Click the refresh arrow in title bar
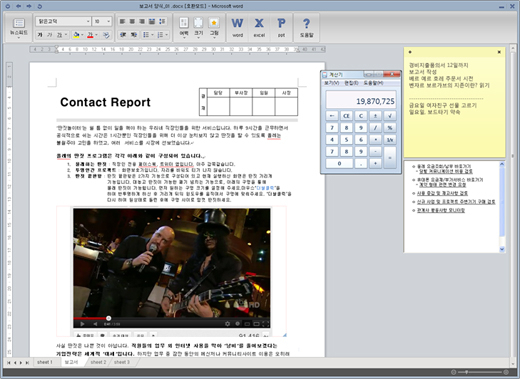The image size is (520, 379). pos(40,6)
